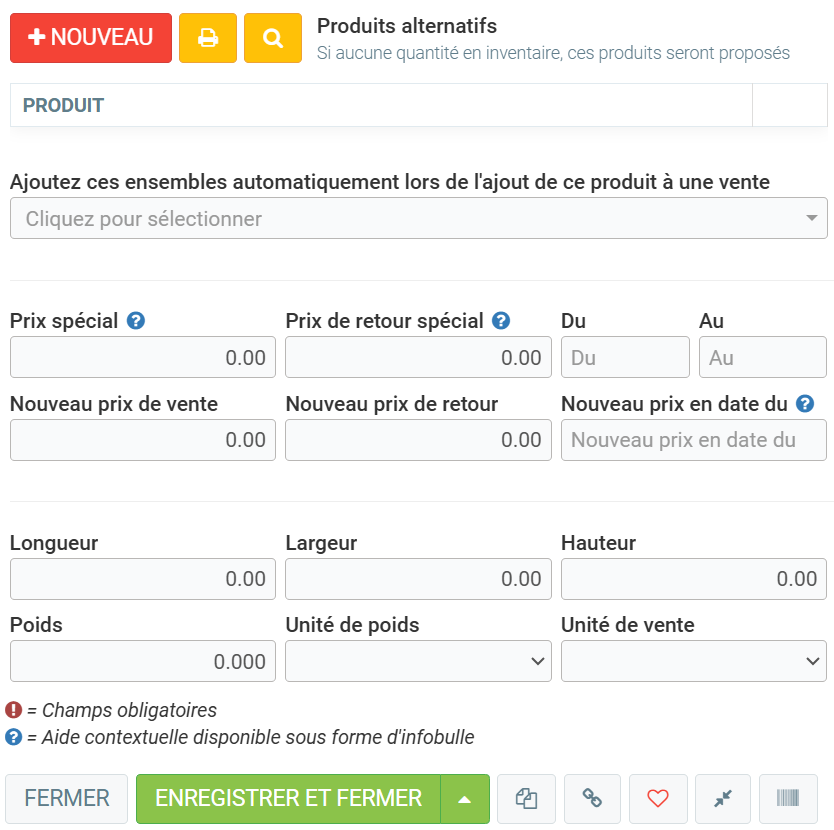
Task: Click the duplicate copy icon button
Action: (527, 798)
